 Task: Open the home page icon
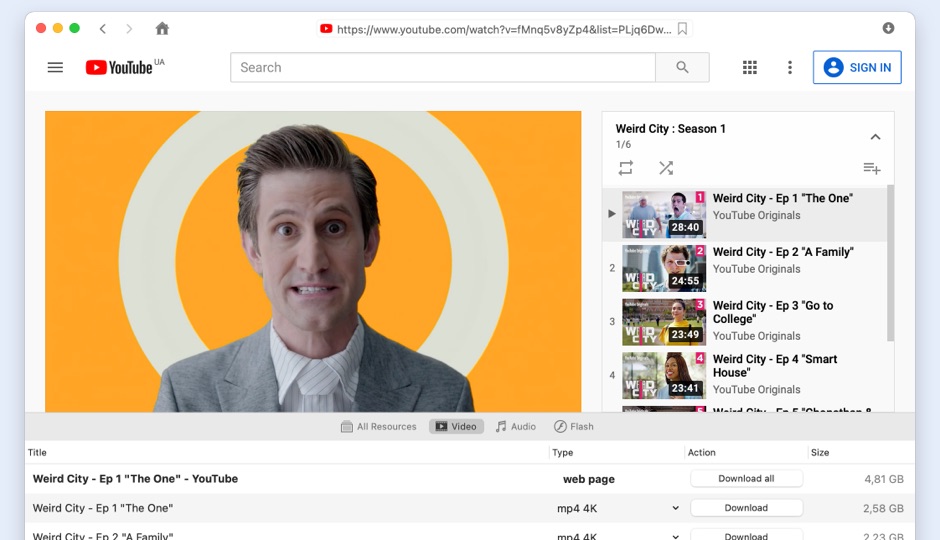(162, 28)
